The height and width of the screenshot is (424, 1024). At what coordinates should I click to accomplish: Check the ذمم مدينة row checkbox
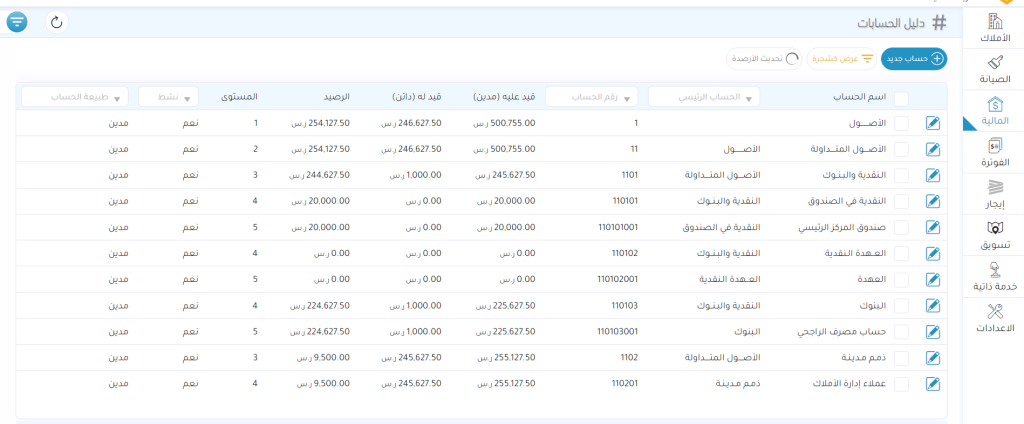(x=901, y=358)
